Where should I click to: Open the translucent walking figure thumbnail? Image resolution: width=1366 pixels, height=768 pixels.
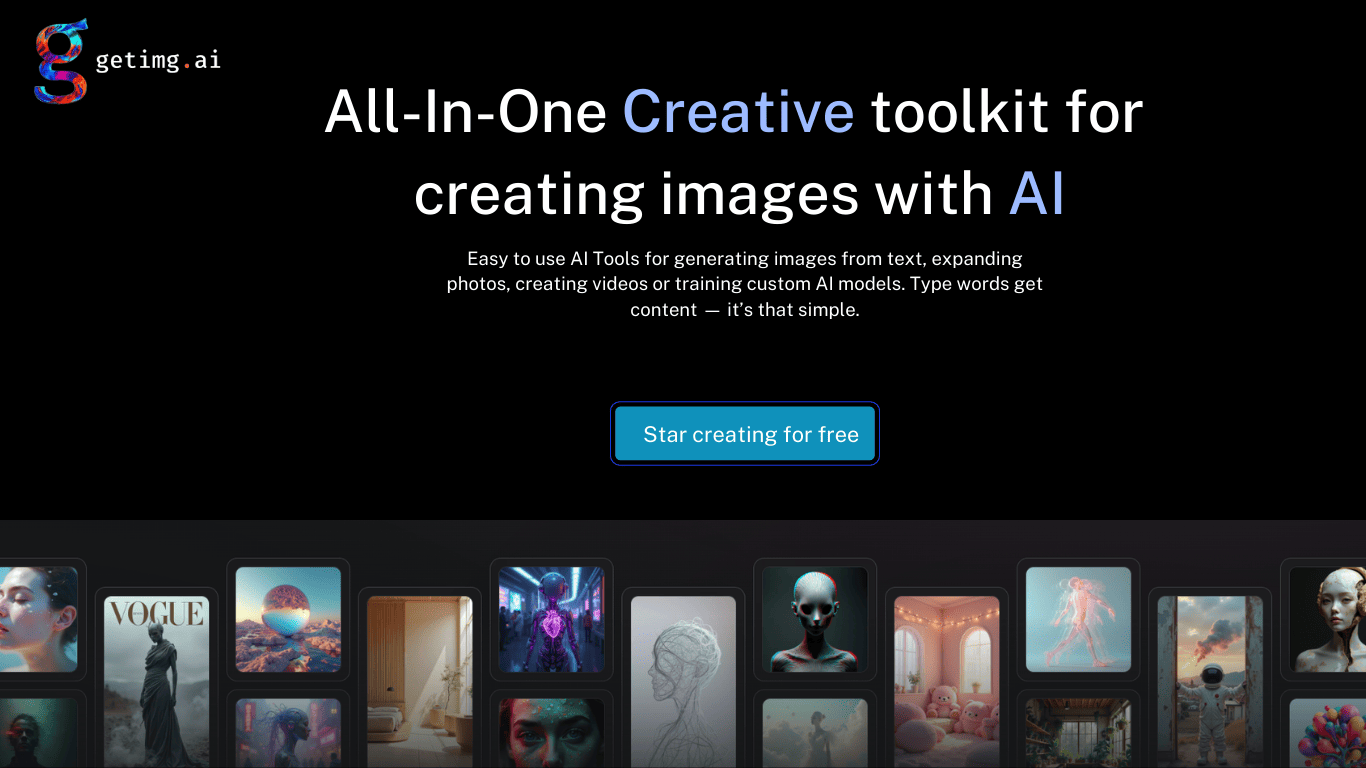pos(1078,619)
